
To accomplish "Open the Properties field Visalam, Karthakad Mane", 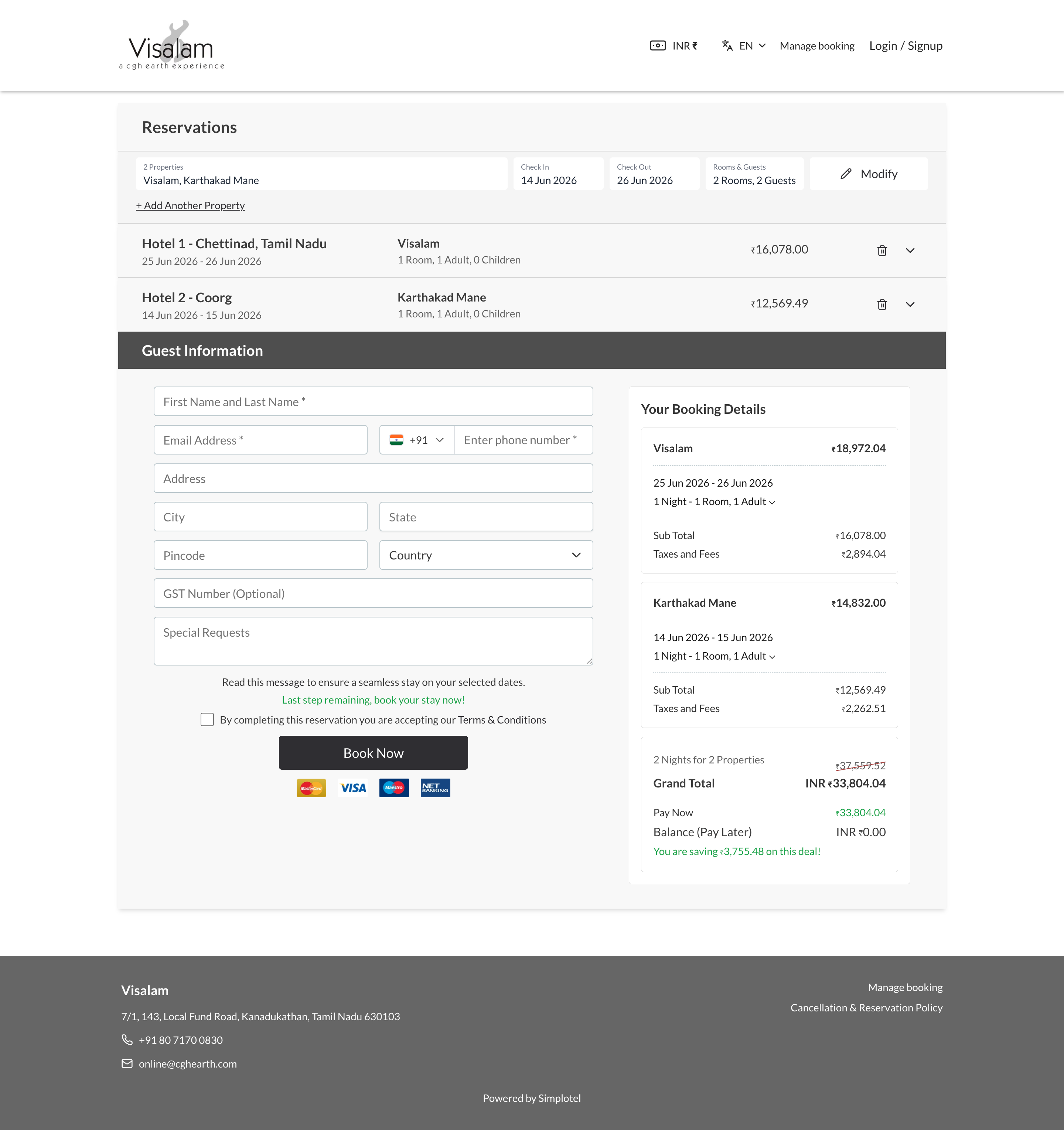I will [x=322, y=173].
